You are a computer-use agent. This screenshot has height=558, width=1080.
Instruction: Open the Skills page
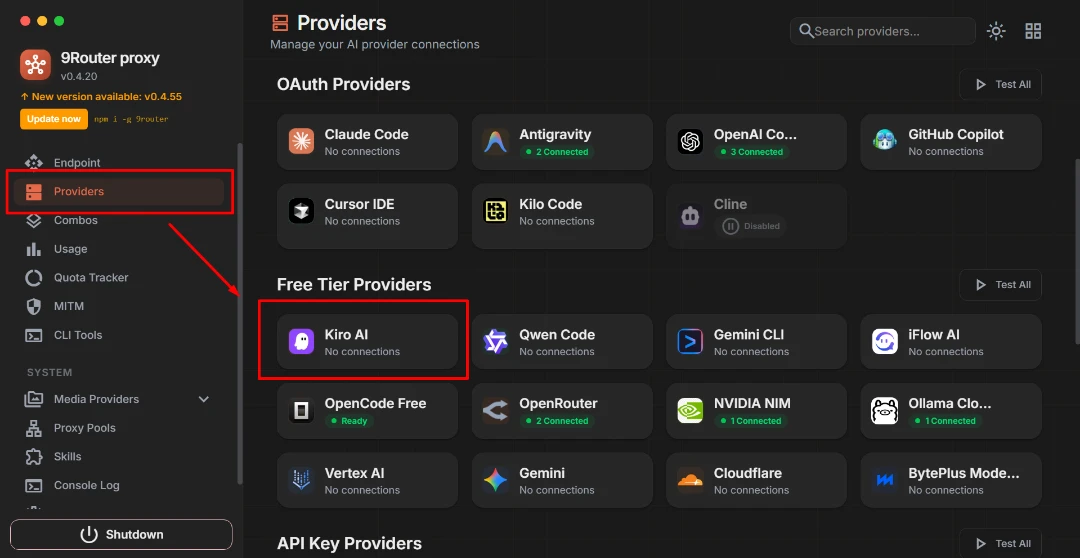click(118, 456)
